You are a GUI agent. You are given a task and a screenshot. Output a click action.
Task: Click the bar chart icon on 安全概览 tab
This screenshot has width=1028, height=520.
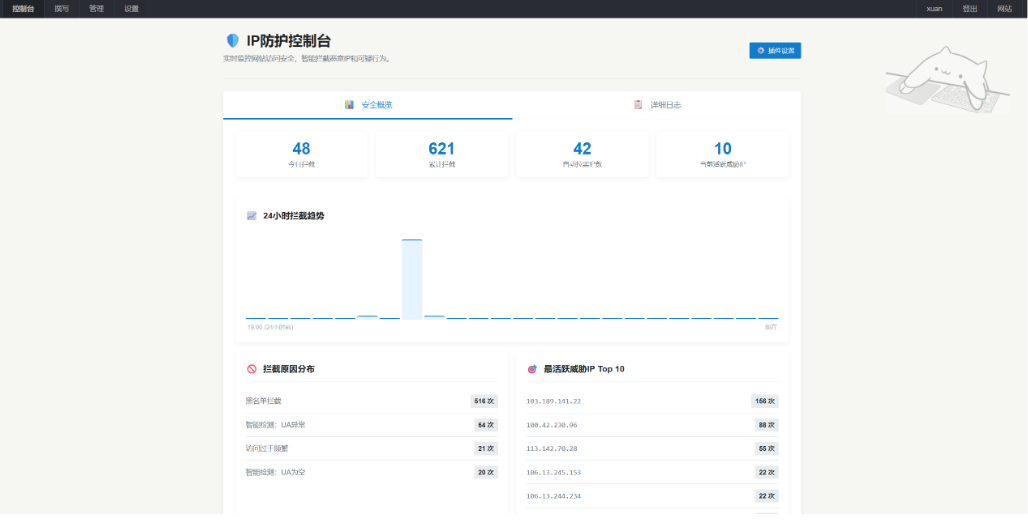(x=350, y=105)
